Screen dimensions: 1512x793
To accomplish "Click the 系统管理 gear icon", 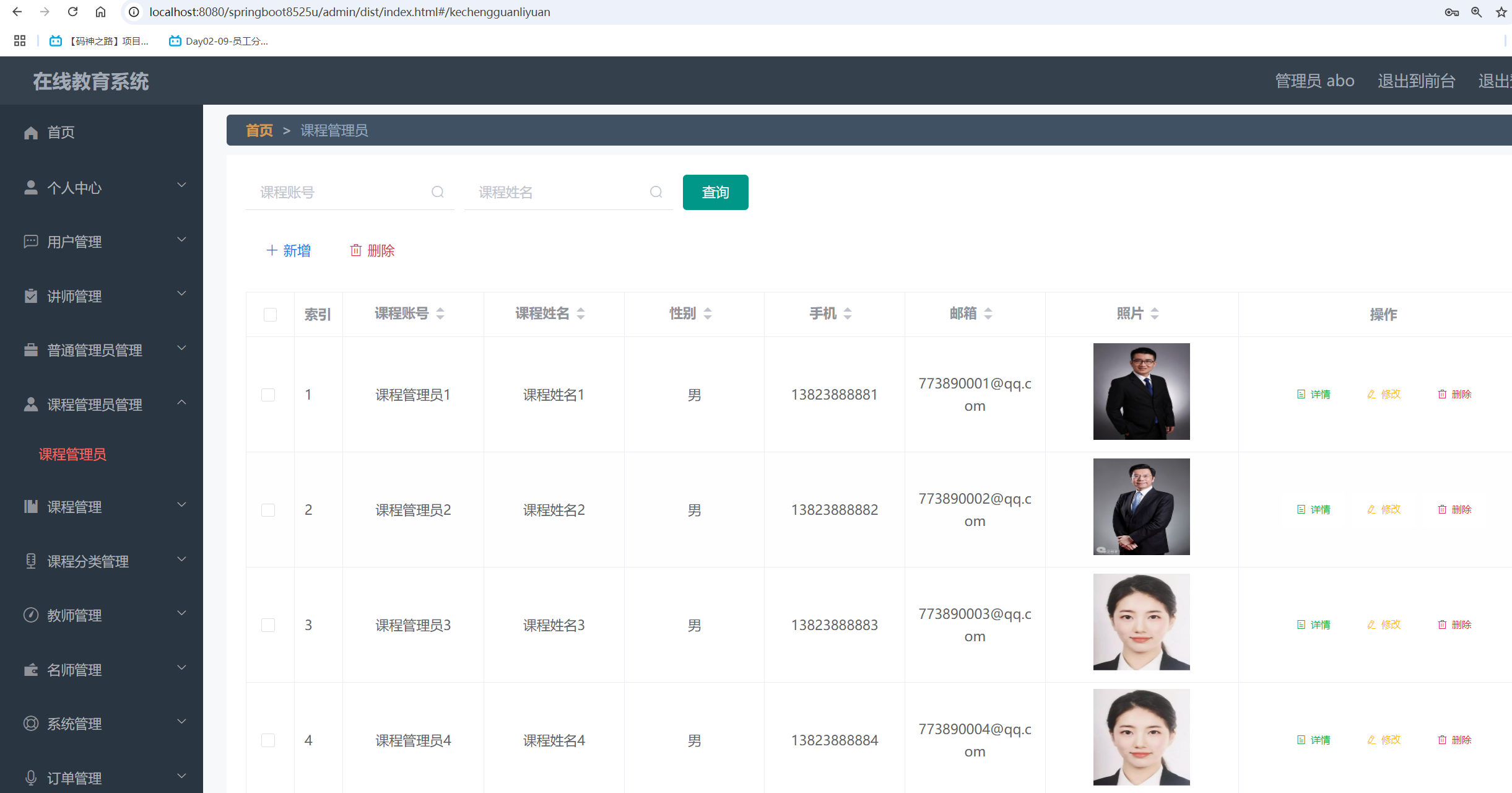I will pyautogui.click(x=31, y=723).
